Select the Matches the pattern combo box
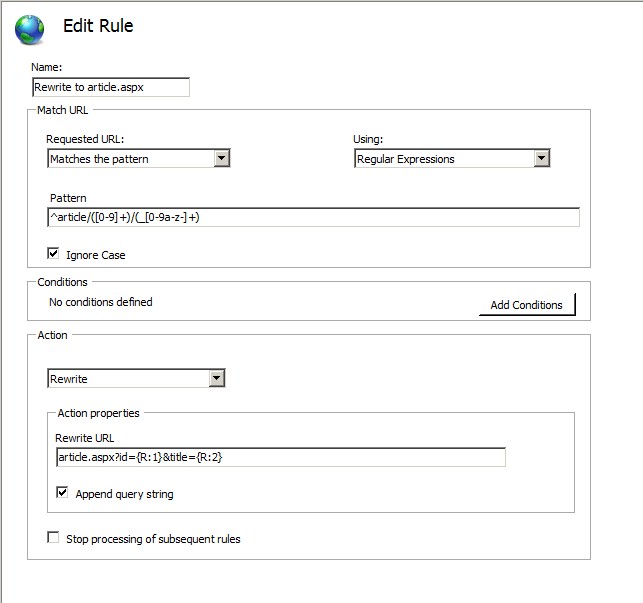Viewport: 643px width, 603px height. [139, 158]
